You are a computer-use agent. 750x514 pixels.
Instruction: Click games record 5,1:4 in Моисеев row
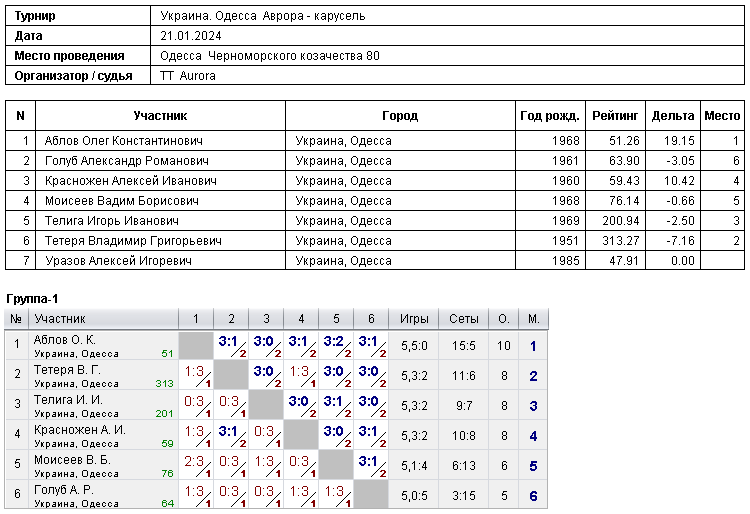click(414, 466)
